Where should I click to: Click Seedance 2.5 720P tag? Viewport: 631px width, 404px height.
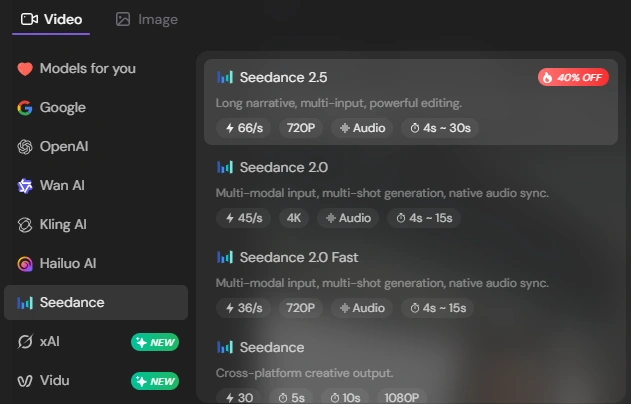click(x=301, y=128)
